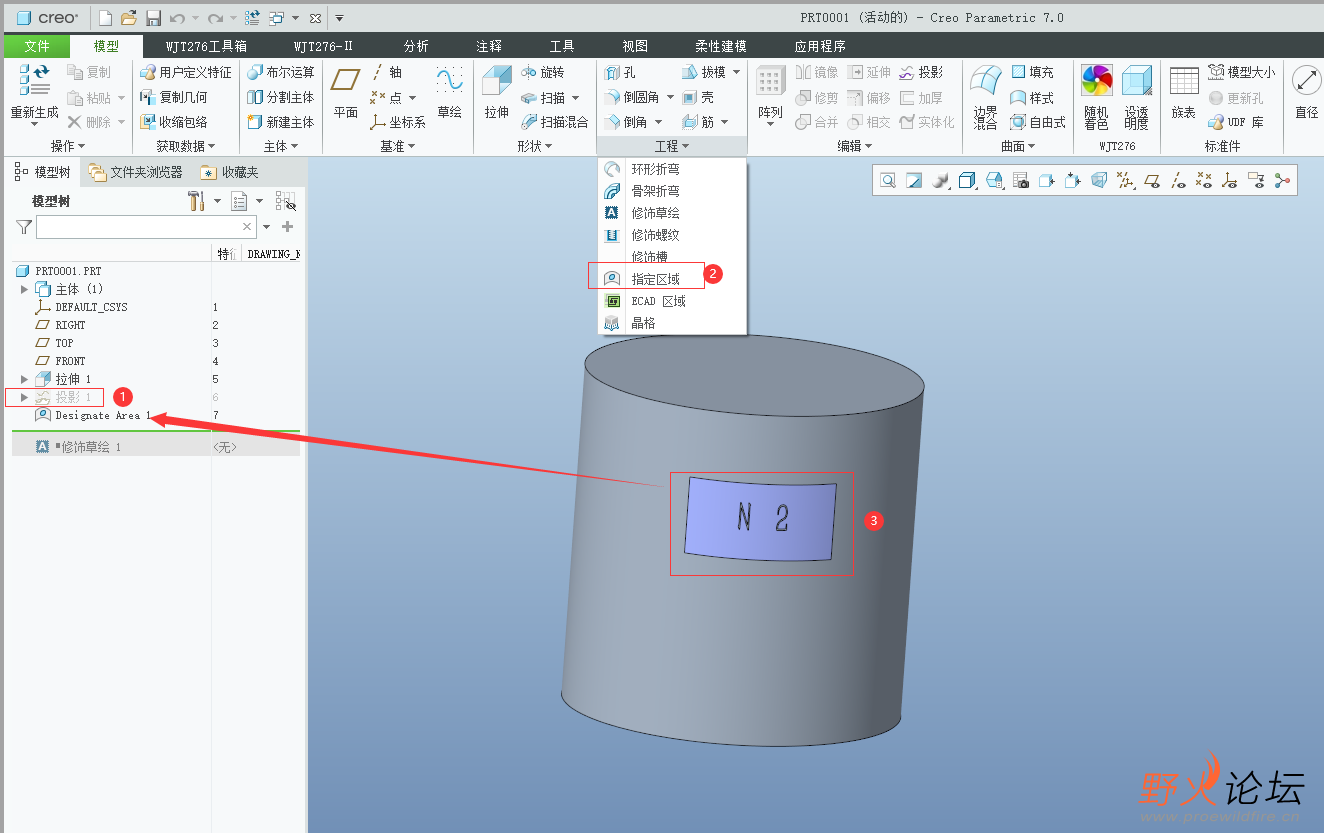Switch to the 柔性建模 ribbon tab
Screen dimensions: 1324x833
[x=721, y=46]
